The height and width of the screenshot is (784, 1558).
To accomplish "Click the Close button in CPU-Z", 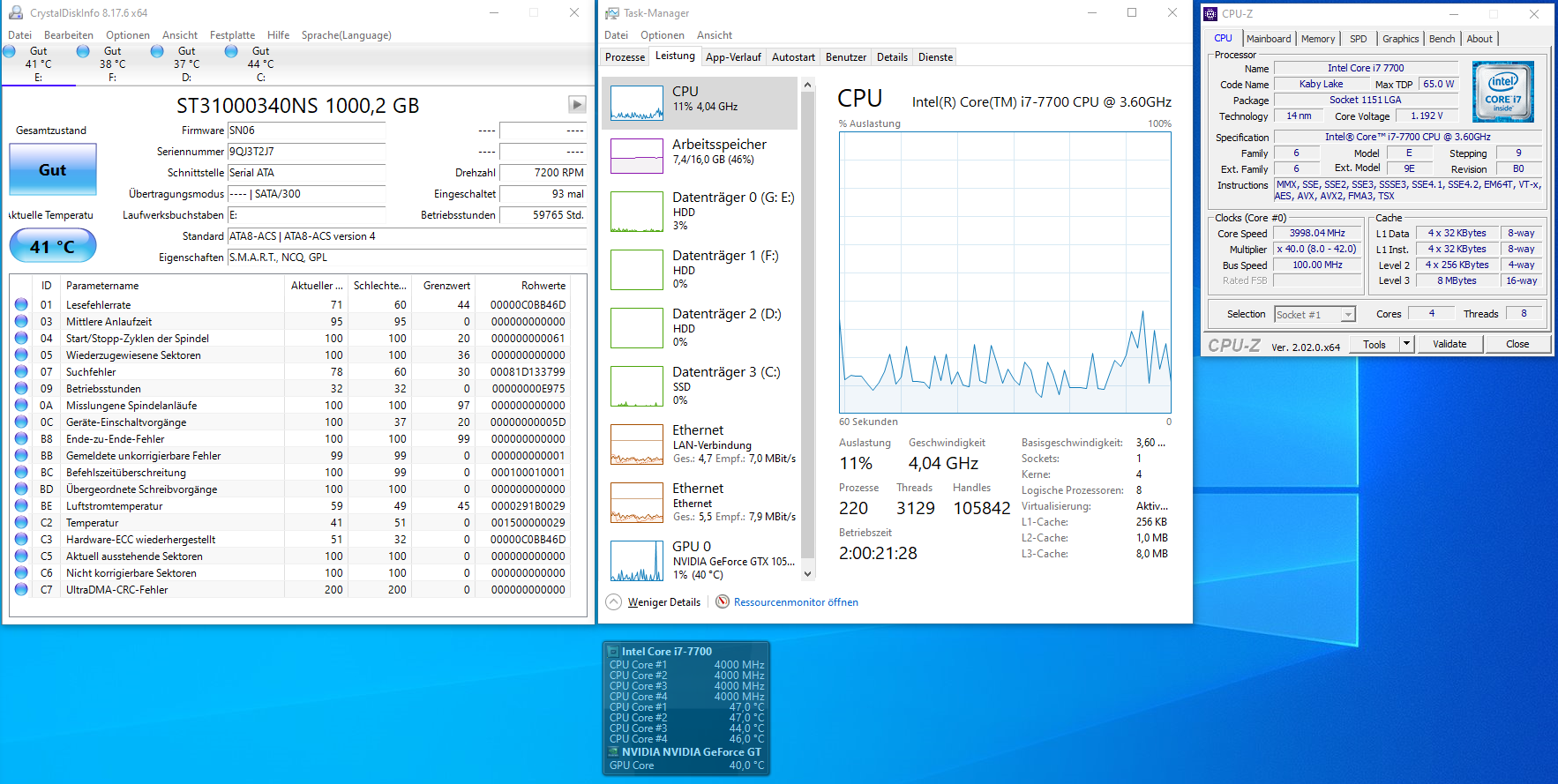I will [1517, 344].
